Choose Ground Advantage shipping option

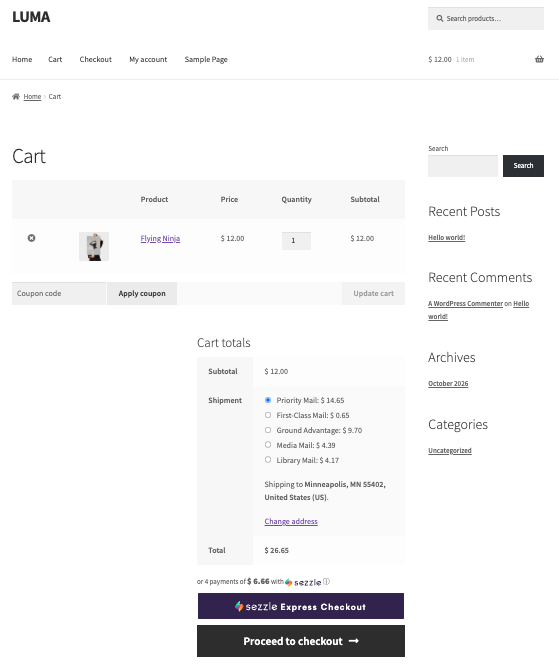click(268, 430)
